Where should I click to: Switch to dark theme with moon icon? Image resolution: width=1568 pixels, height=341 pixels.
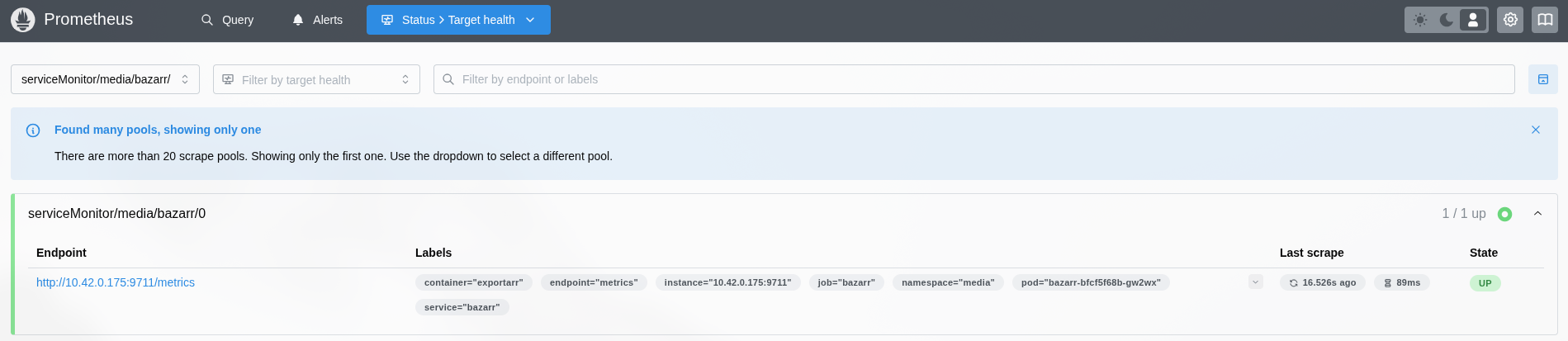1447,20
